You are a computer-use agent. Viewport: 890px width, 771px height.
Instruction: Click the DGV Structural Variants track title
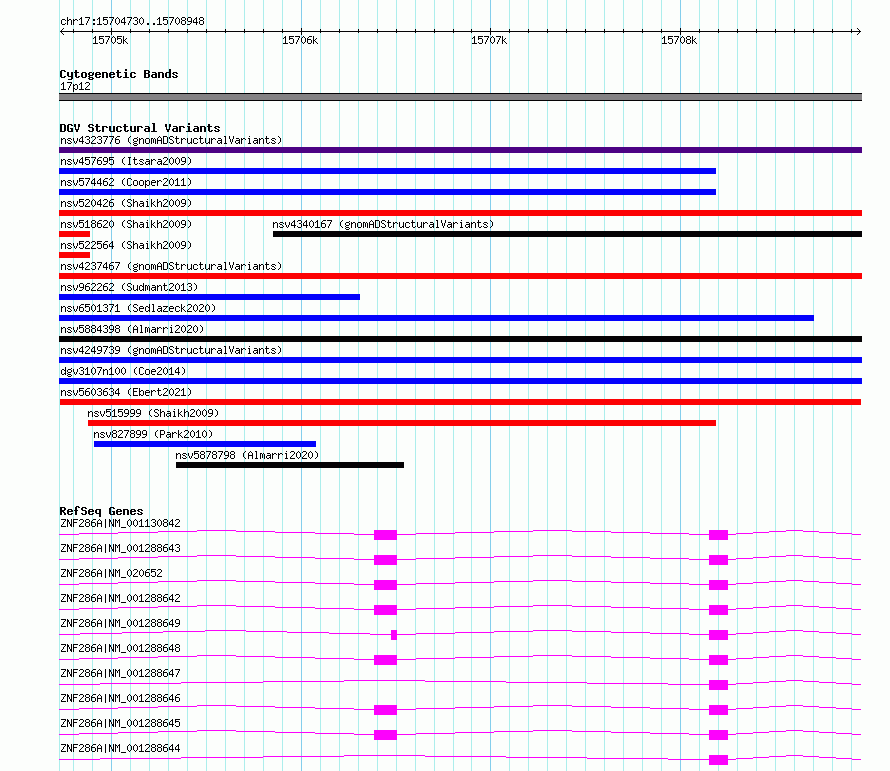(140, 128)
